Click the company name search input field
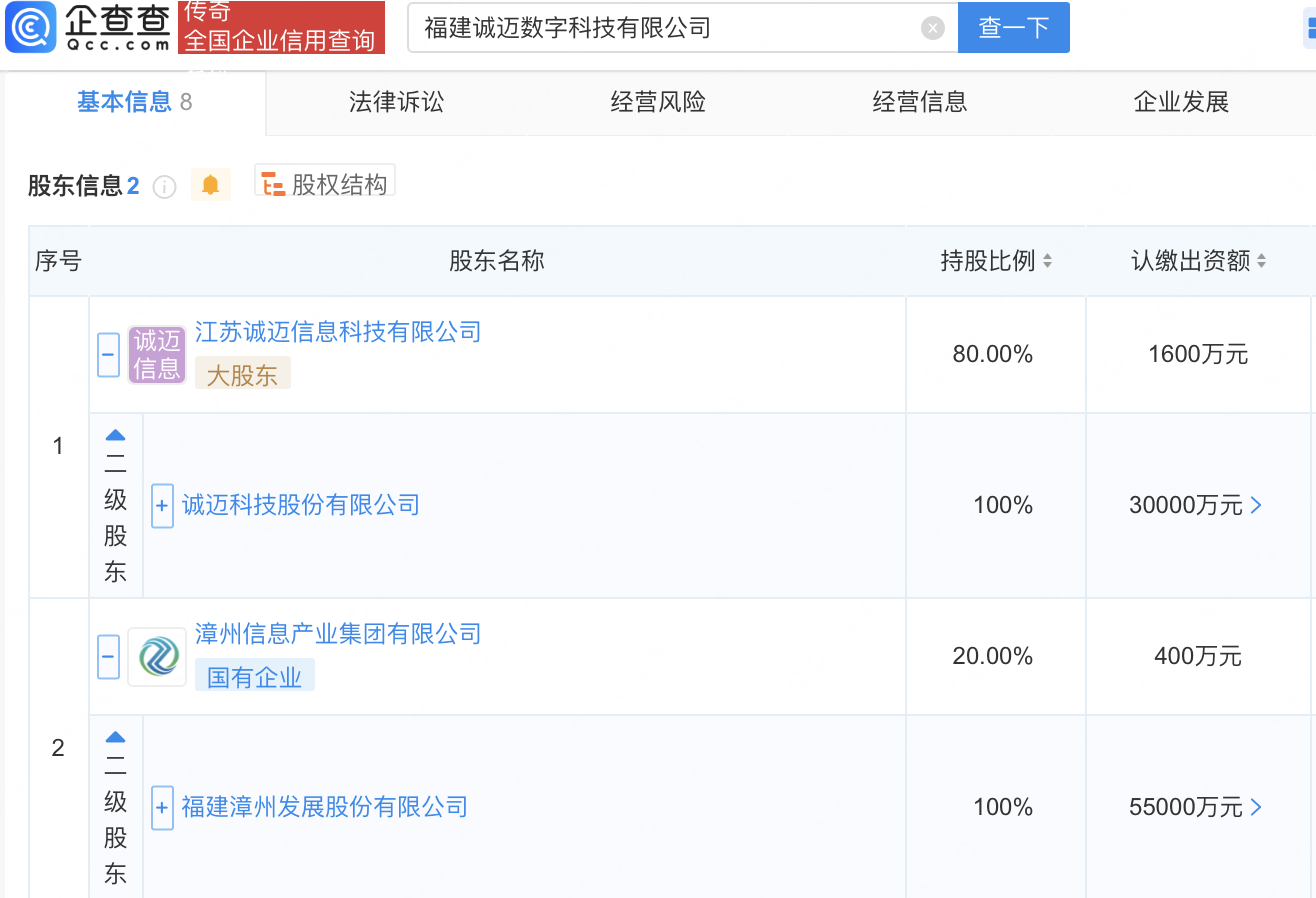Viewport: 1316px width, 898px height. coord(665,28)
